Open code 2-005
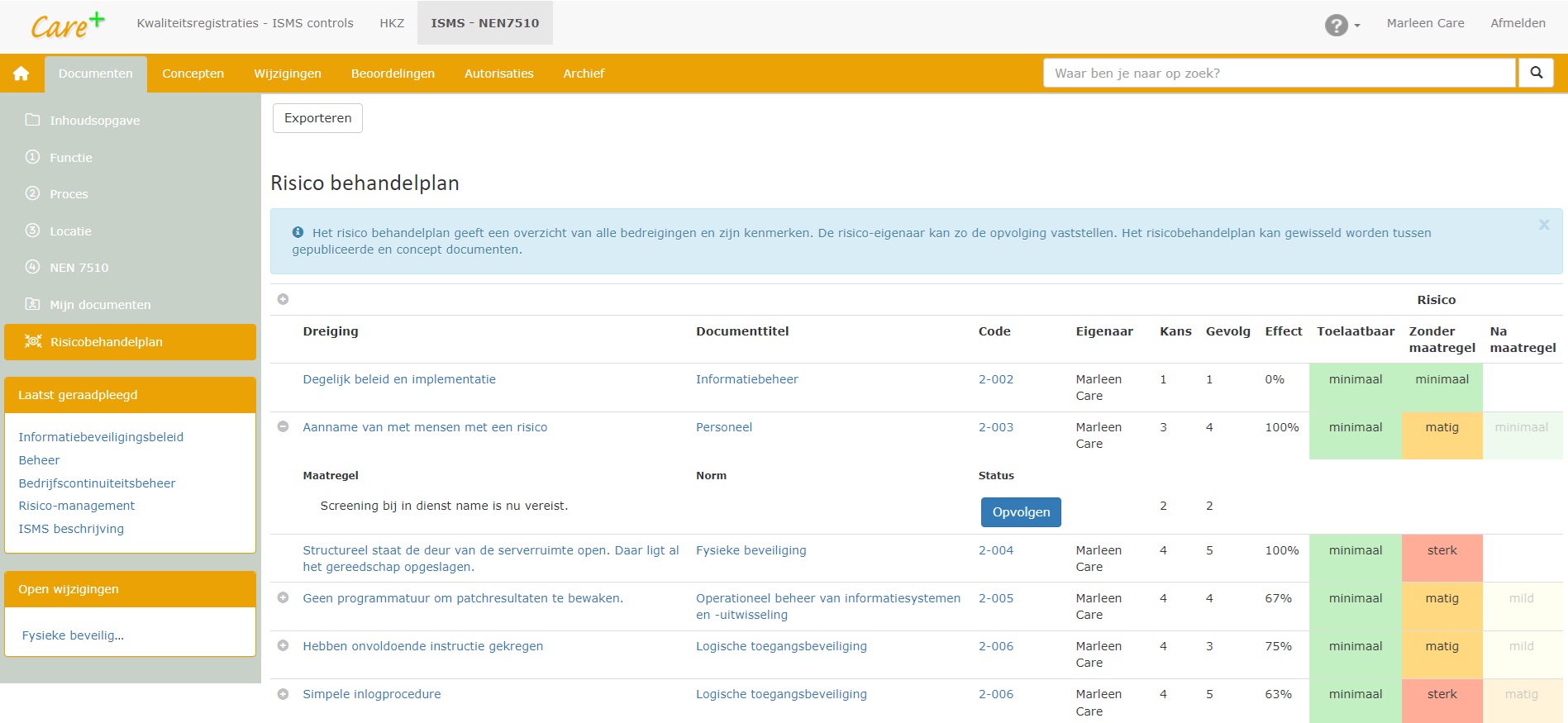This screenshot has height=723, width=1568. pyautogui.click(x=996, y=598)
